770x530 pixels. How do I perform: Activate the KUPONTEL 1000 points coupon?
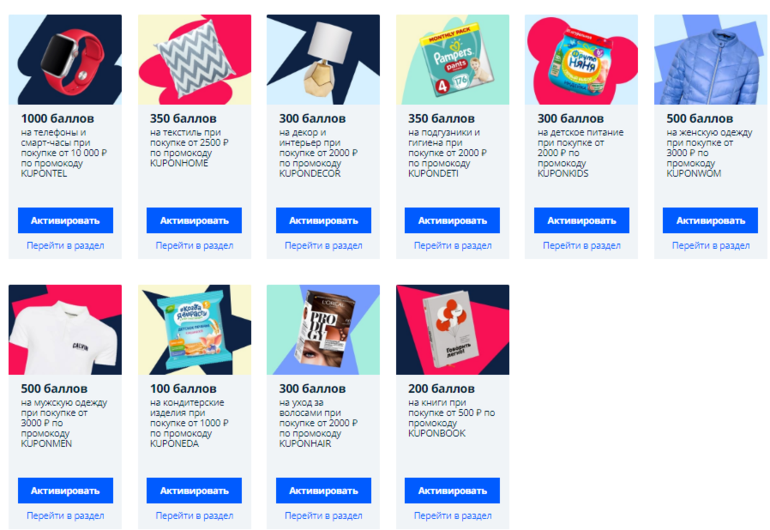[x=65, y=220]
